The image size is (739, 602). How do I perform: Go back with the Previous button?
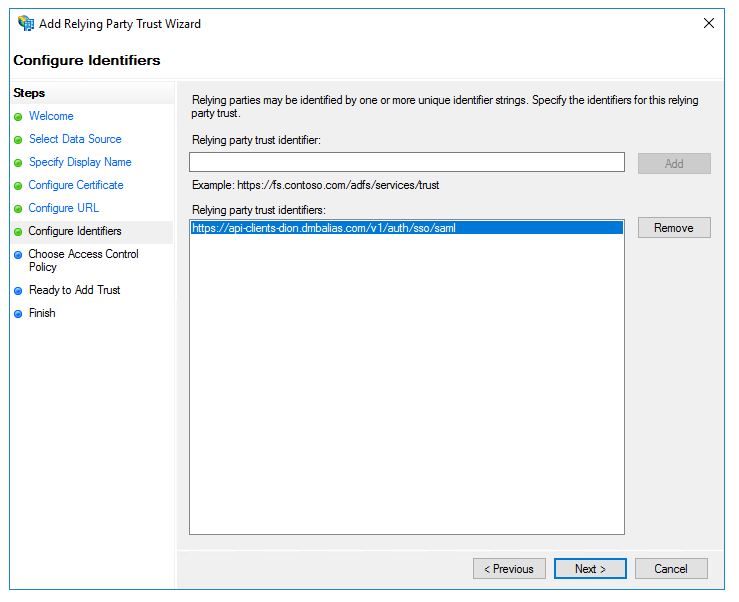509,569
